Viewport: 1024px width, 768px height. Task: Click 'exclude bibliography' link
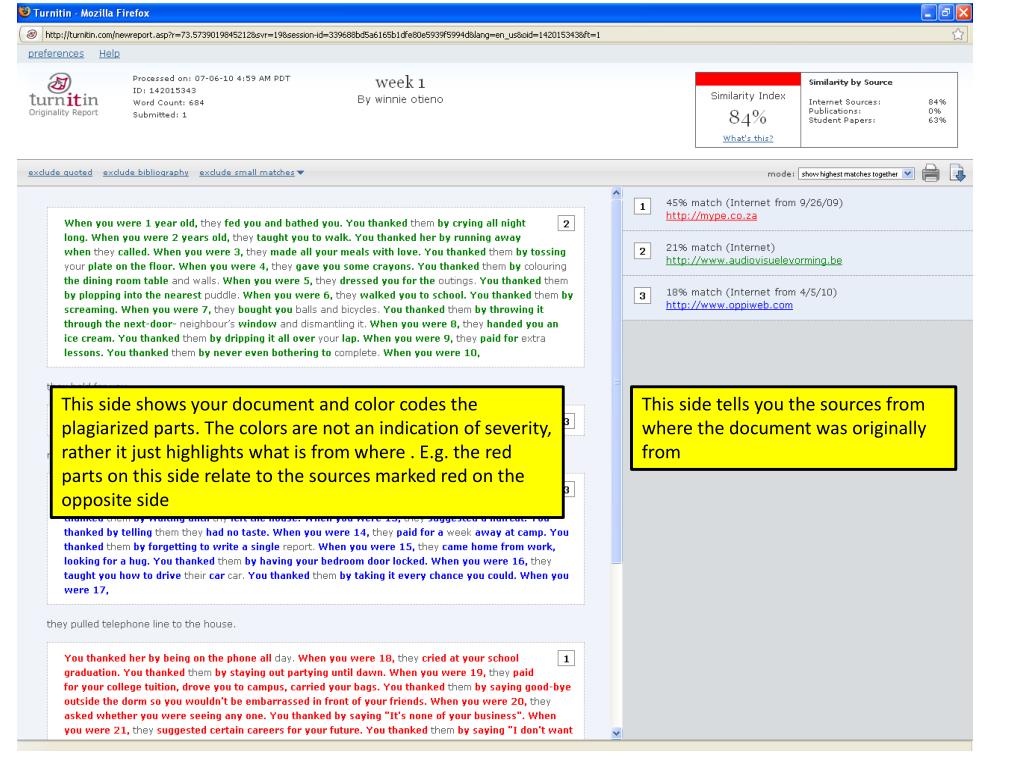point(146,172)
